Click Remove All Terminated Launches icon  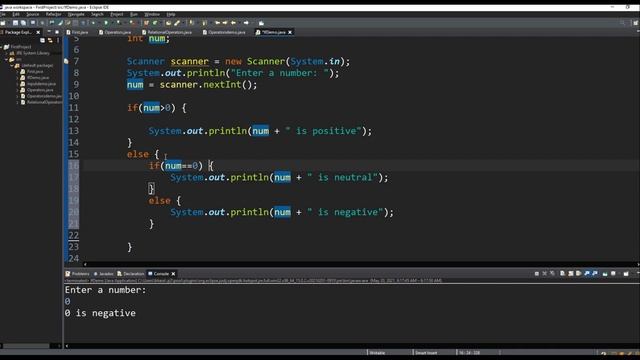point(552,273)
